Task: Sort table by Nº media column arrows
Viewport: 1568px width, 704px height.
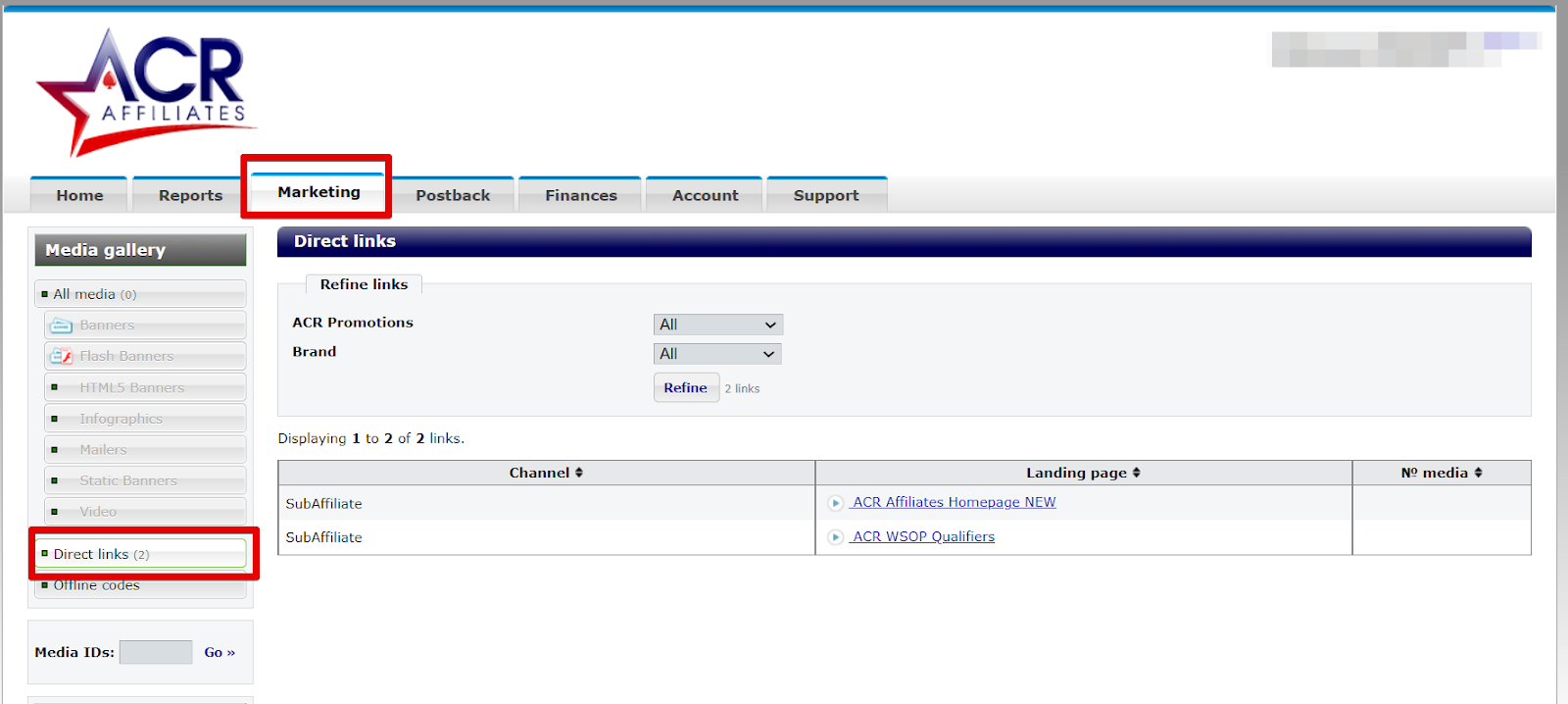Action: pyautogui.click(x=1478, y=473)
